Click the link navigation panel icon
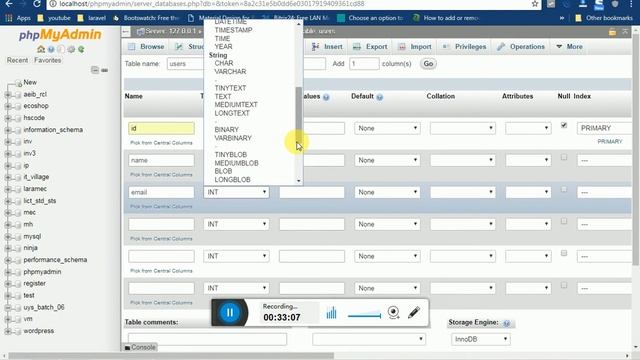Screen dimensions: 640x360 (x=105, y=70)
